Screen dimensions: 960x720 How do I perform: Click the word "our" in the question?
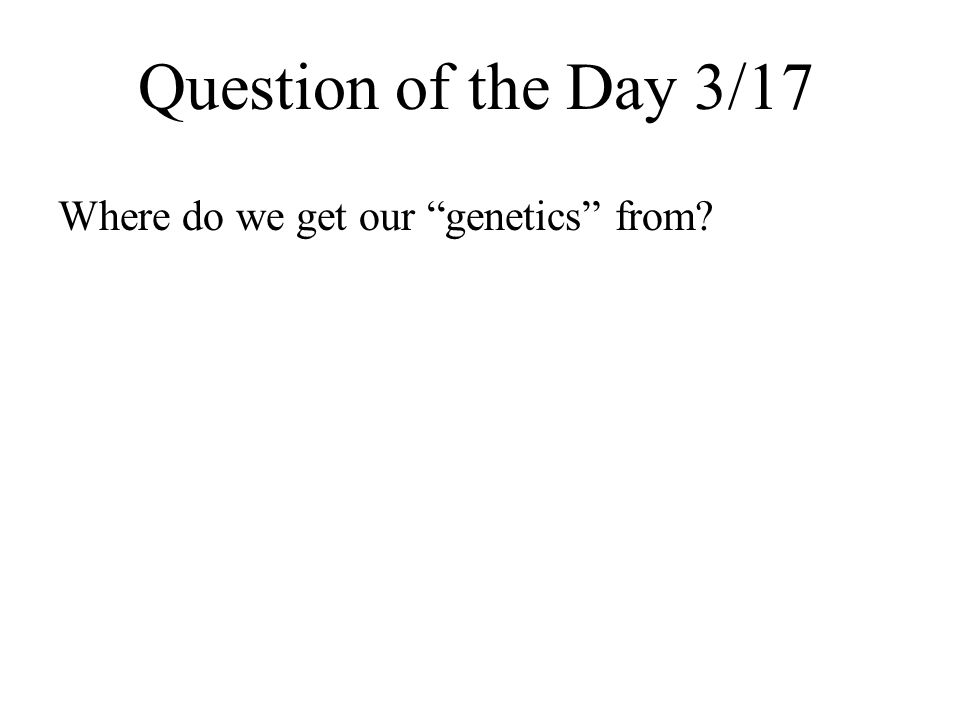[x=386, y=221]
